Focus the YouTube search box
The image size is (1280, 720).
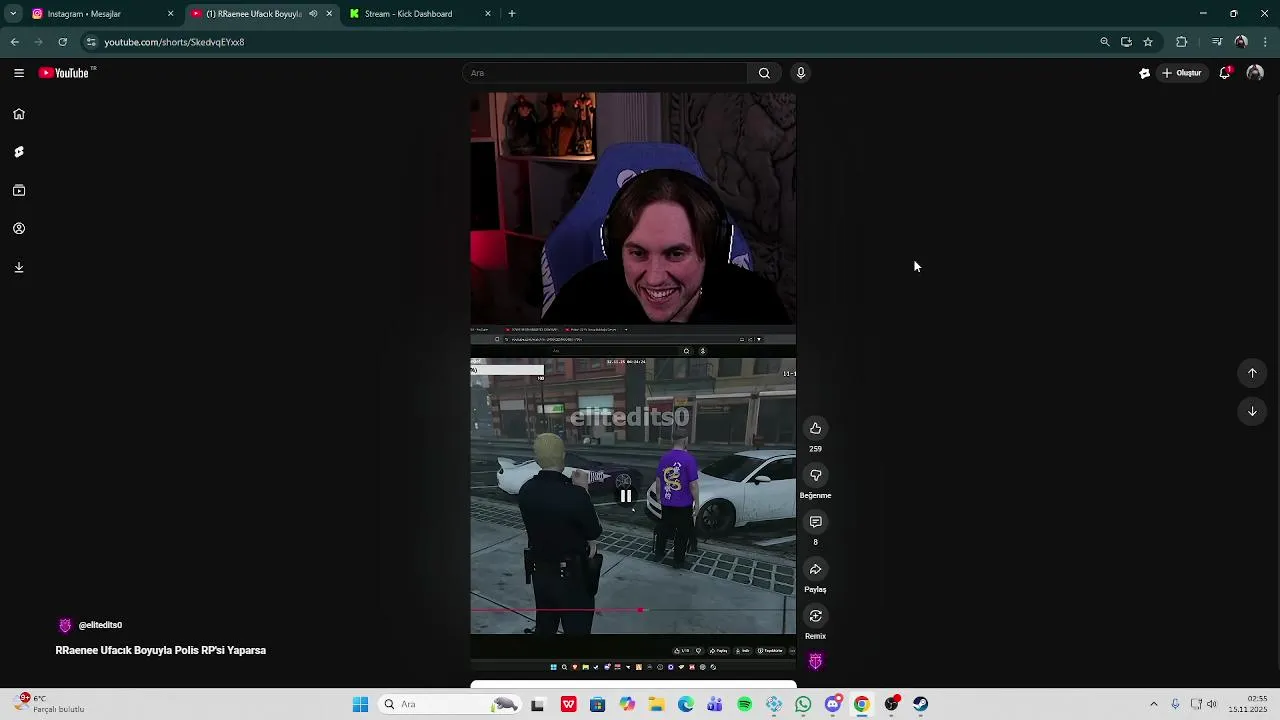click(605, 73)
